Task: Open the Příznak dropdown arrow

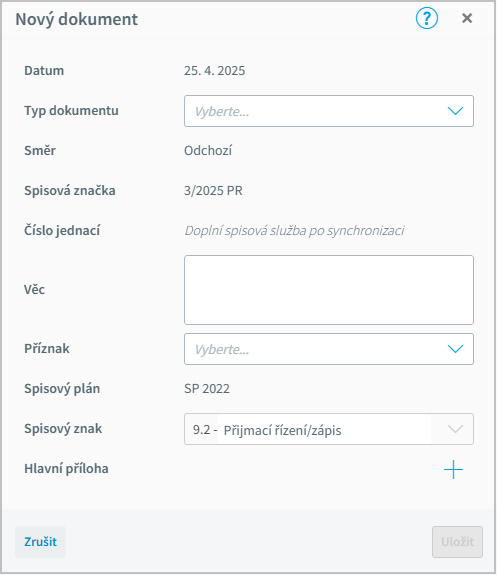Action: pyautogui.click(x=455, y=349)
